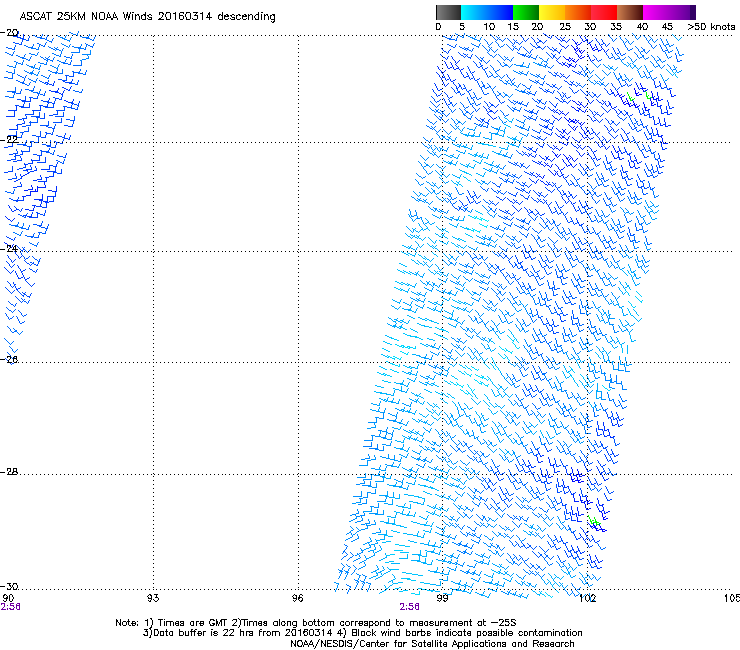This screenshot has height=650, width=740.
Task: Click the '>50 knots' legend label
Action: pos(711,27)
